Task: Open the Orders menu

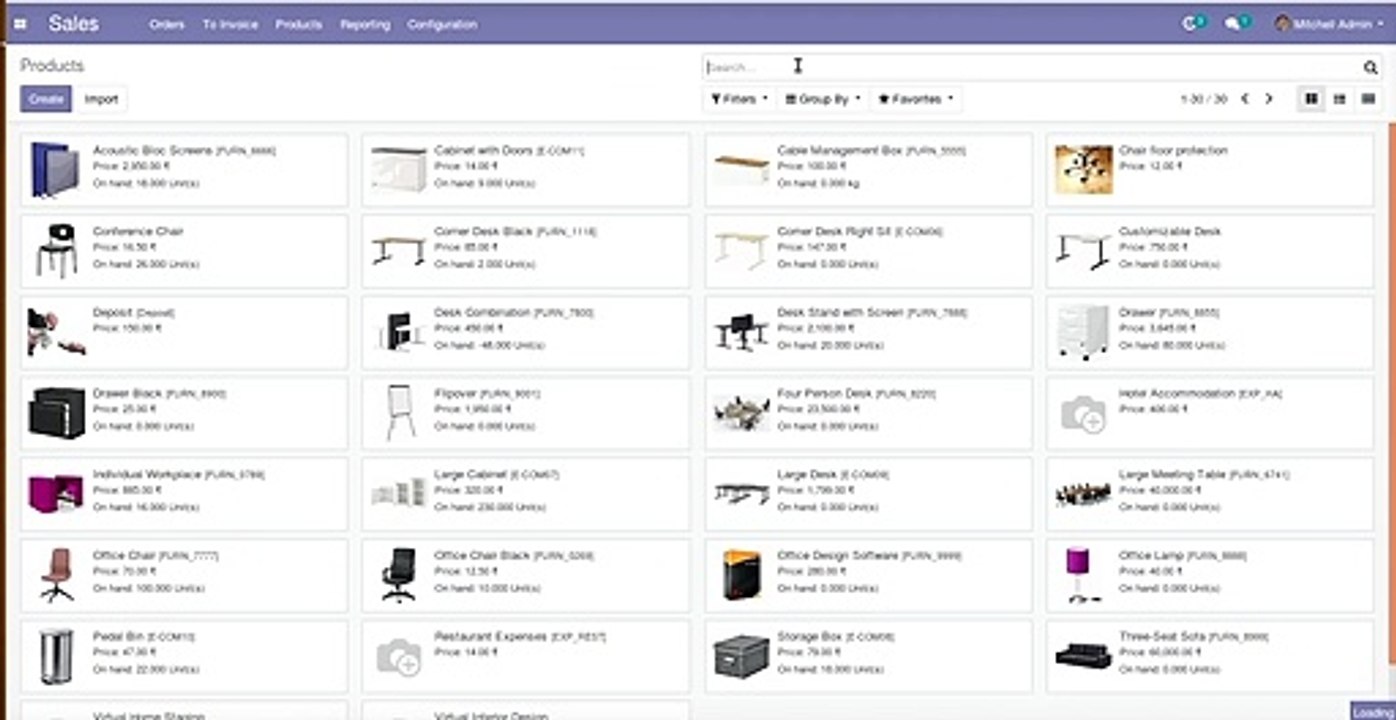Action: (x=167, y=24)
